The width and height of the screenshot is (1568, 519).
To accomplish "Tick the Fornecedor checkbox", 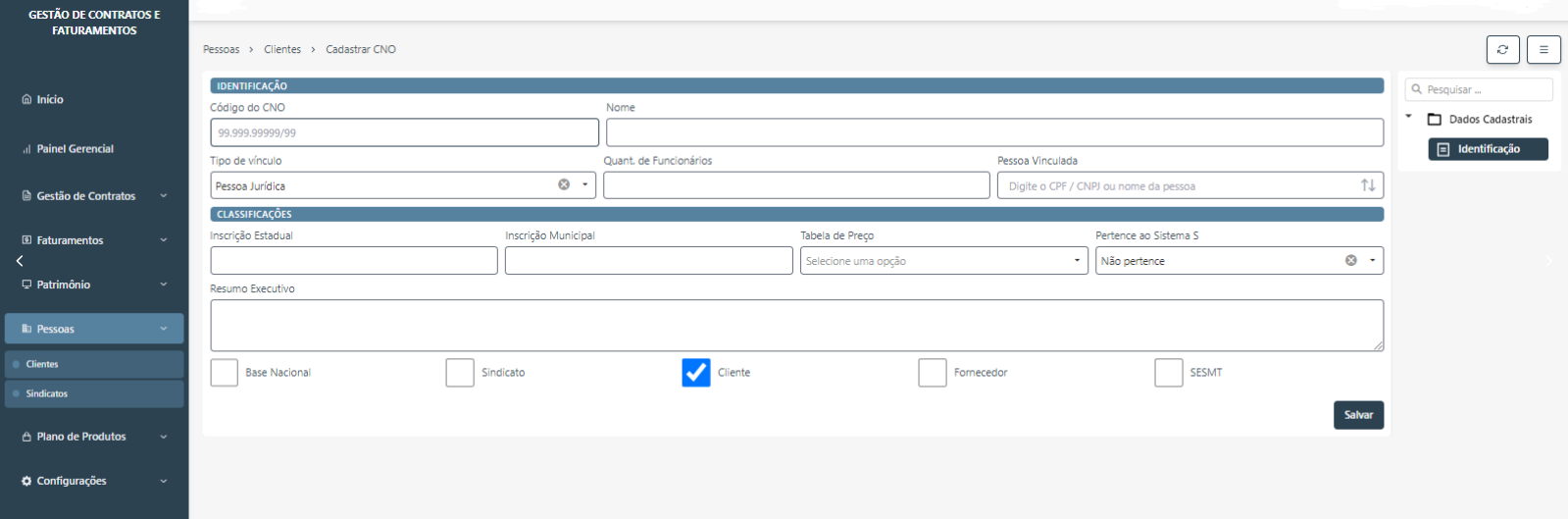I will click(932, 373).
